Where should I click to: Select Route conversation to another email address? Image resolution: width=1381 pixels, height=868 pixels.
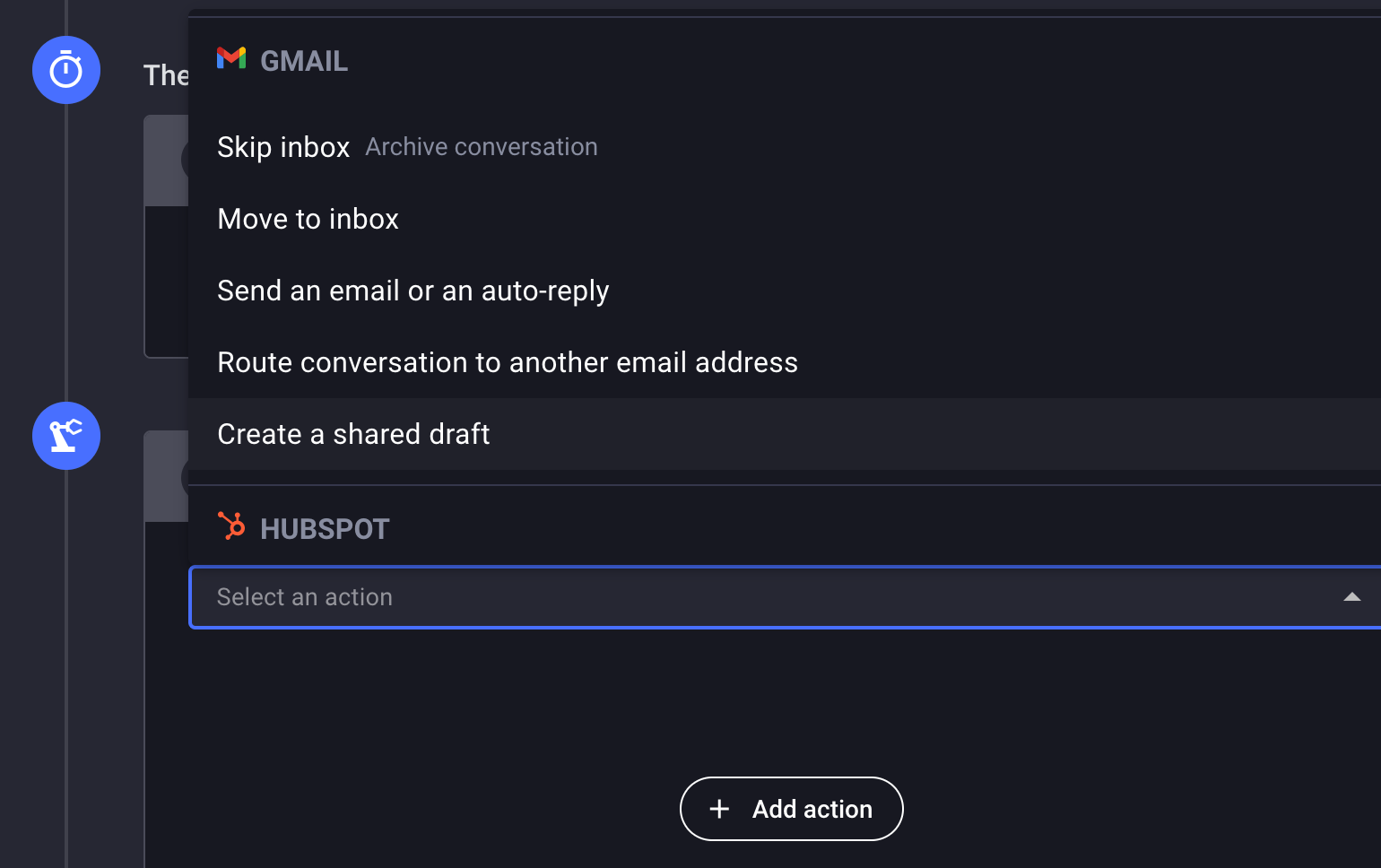pyautogui.click(x=507, y=362)
